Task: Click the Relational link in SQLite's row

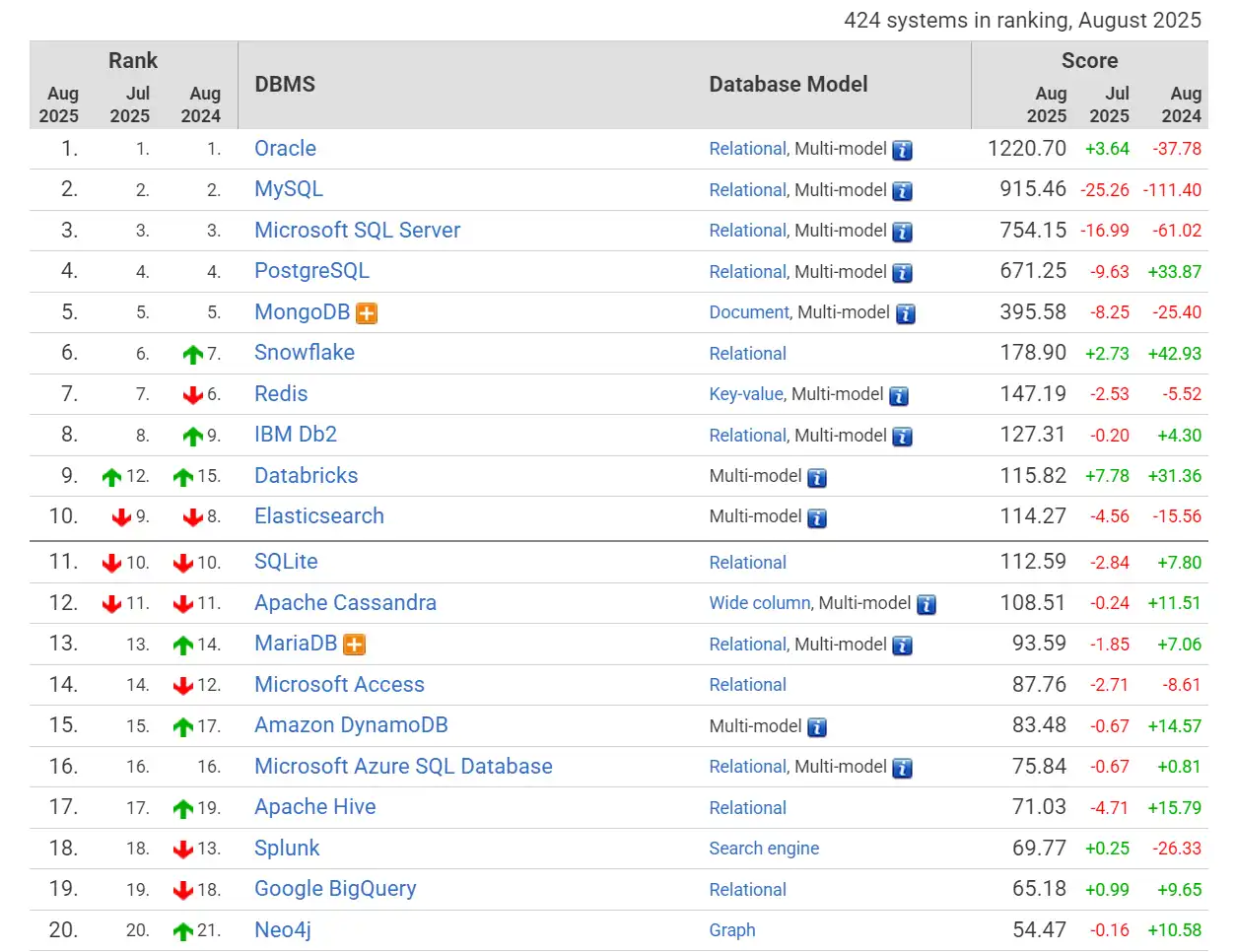Action: 747,563
